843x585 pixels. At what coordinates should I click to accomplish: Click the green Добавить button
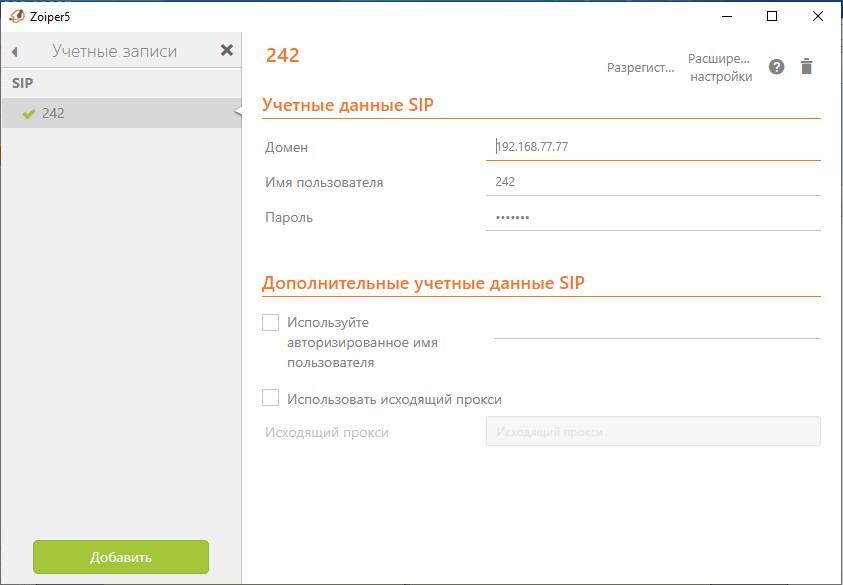[121, 557]
